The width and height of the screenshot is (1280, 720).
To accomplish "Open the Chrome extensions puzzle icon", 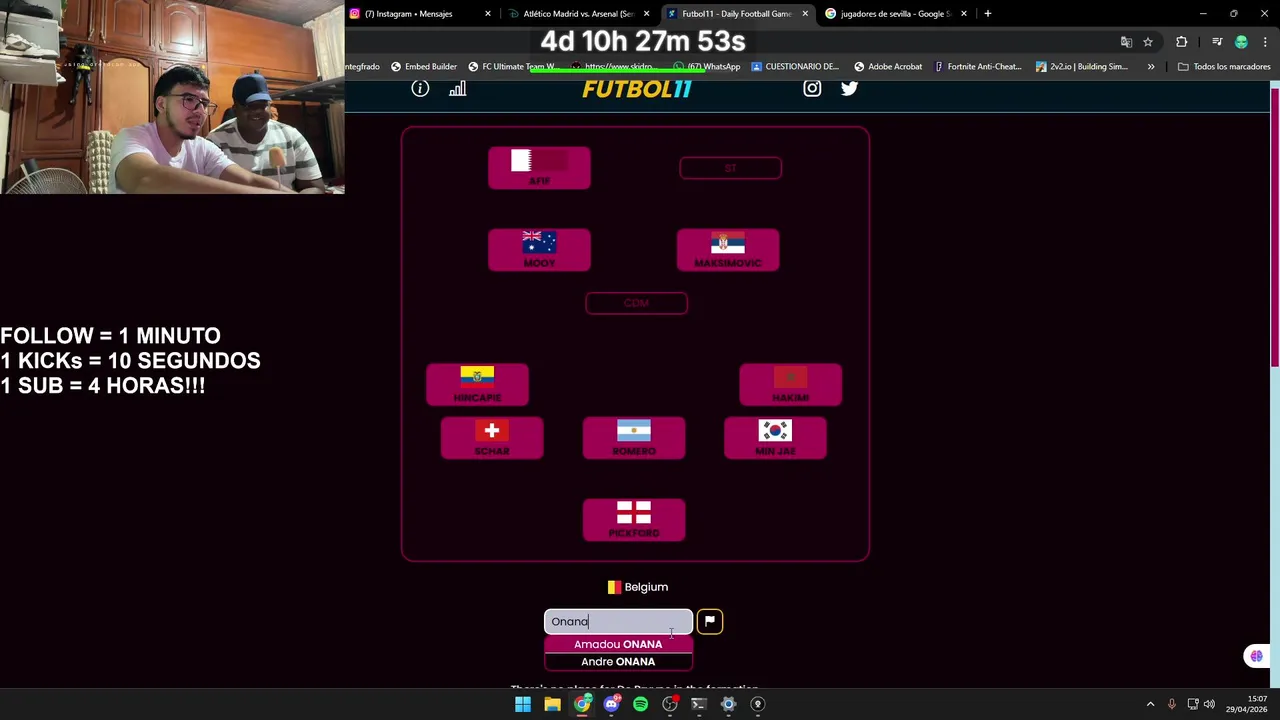I will point(1182,42).
